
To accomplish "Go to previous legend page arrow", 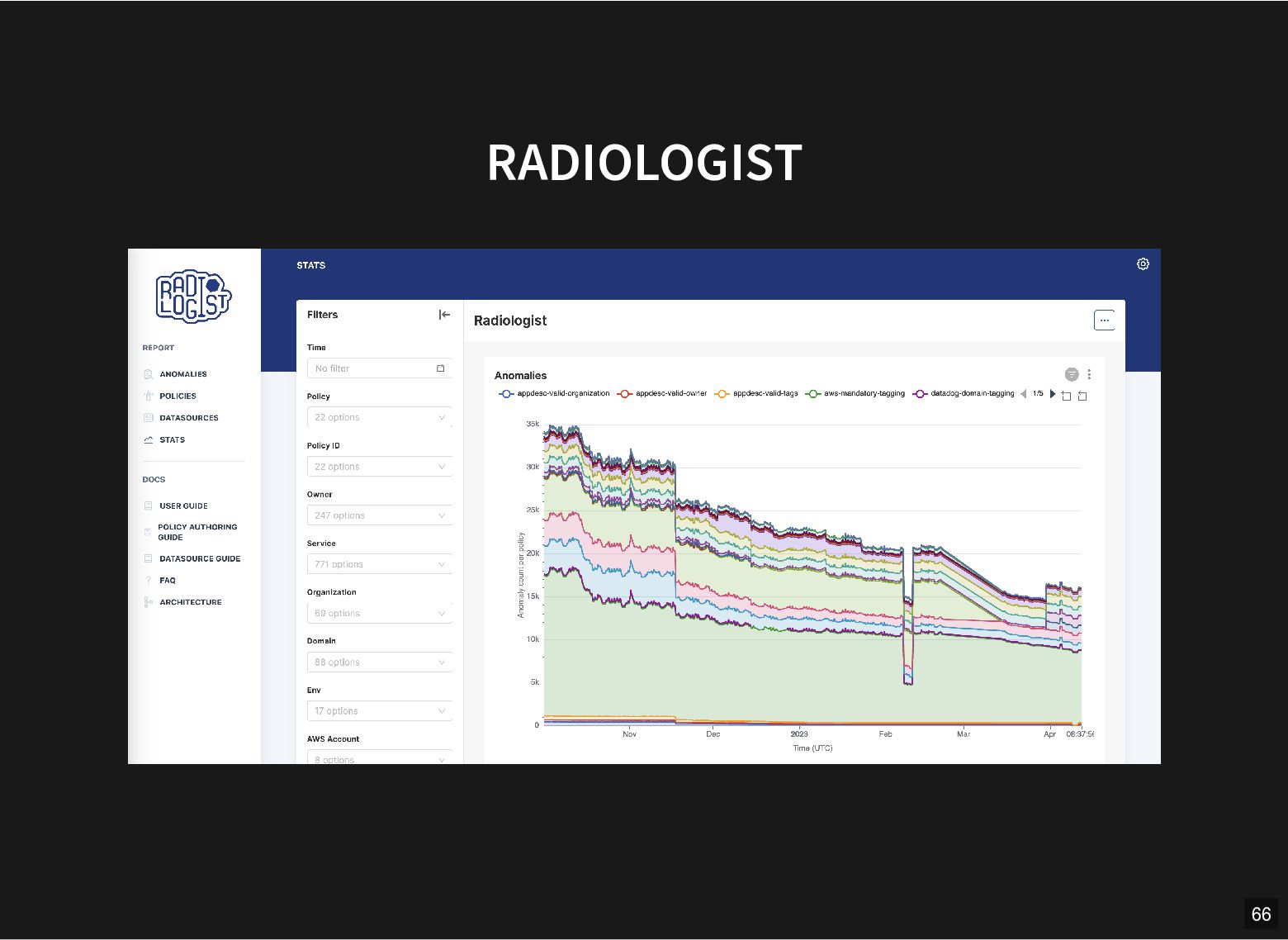I will [x=1024, y=394].
